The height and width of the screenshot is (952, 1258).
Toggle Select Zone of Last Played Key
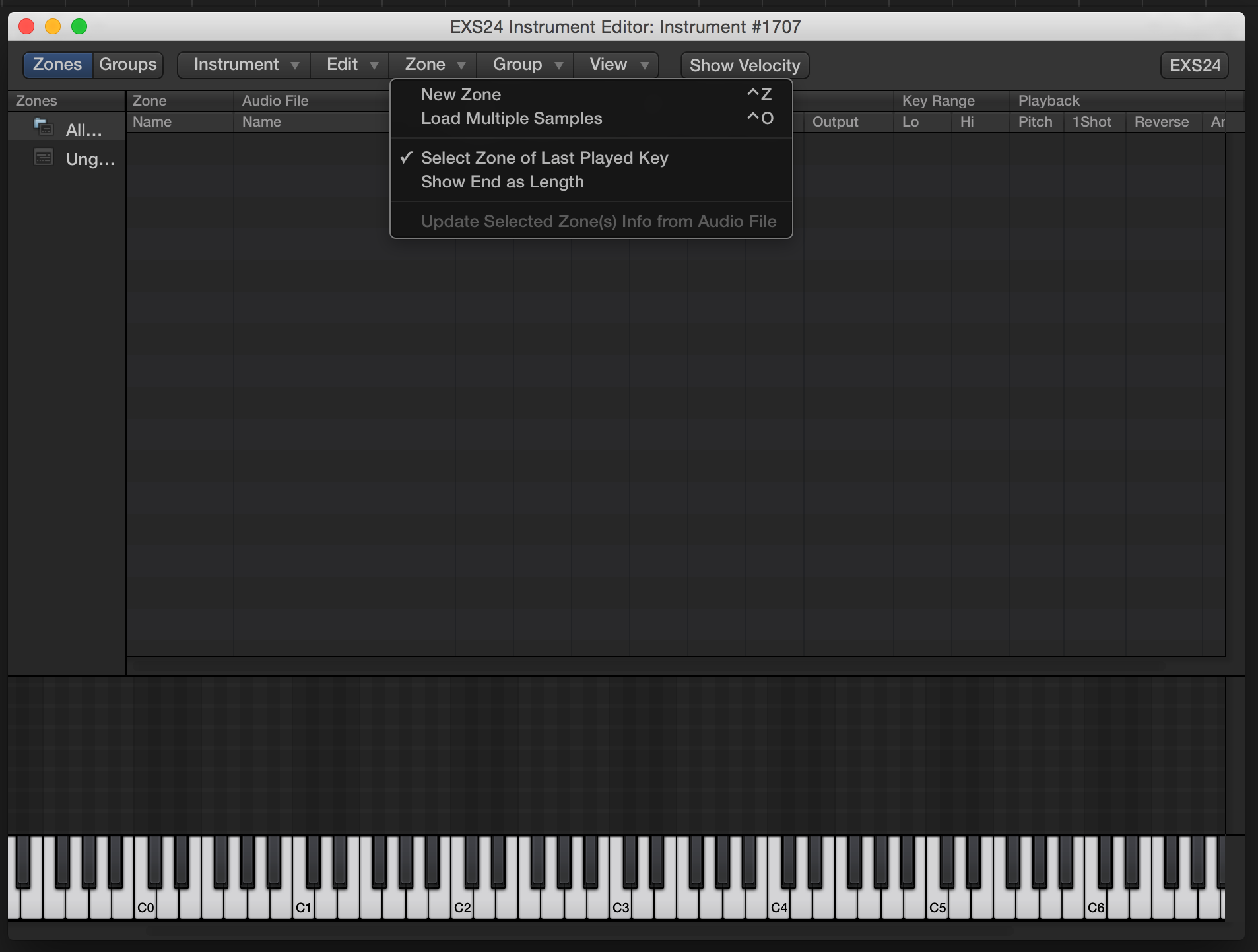pos(544,158)
